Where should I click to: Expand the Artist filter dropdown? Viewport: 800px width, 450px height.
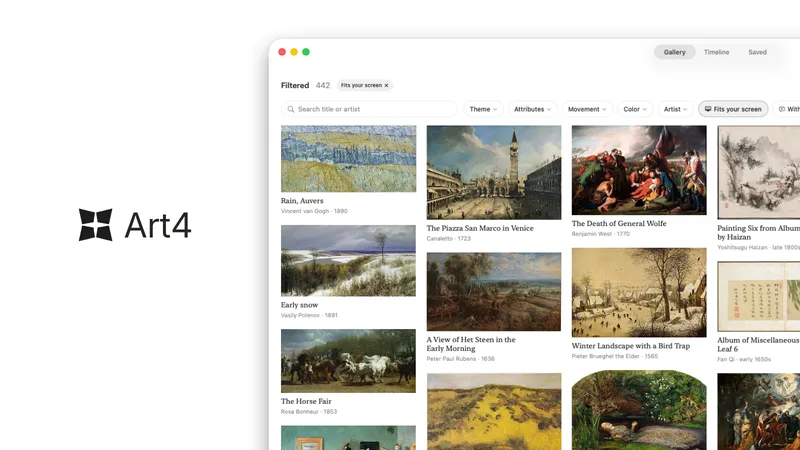pyautogui.click(x=675, y=109)
